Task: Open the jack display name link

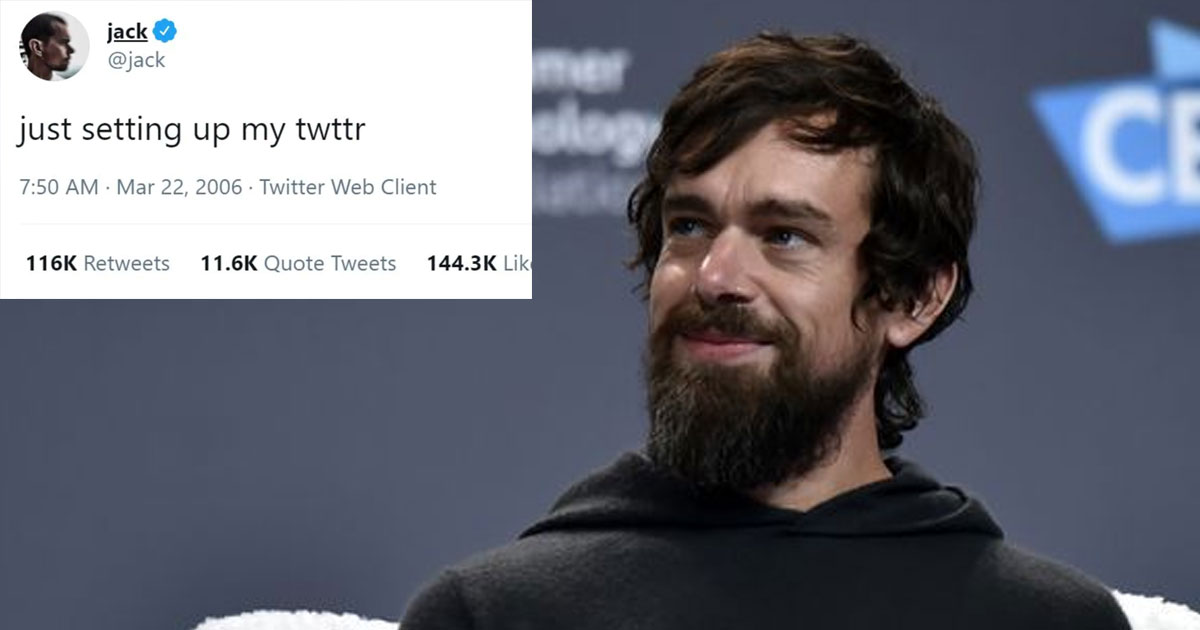Action: coord(127,32)
